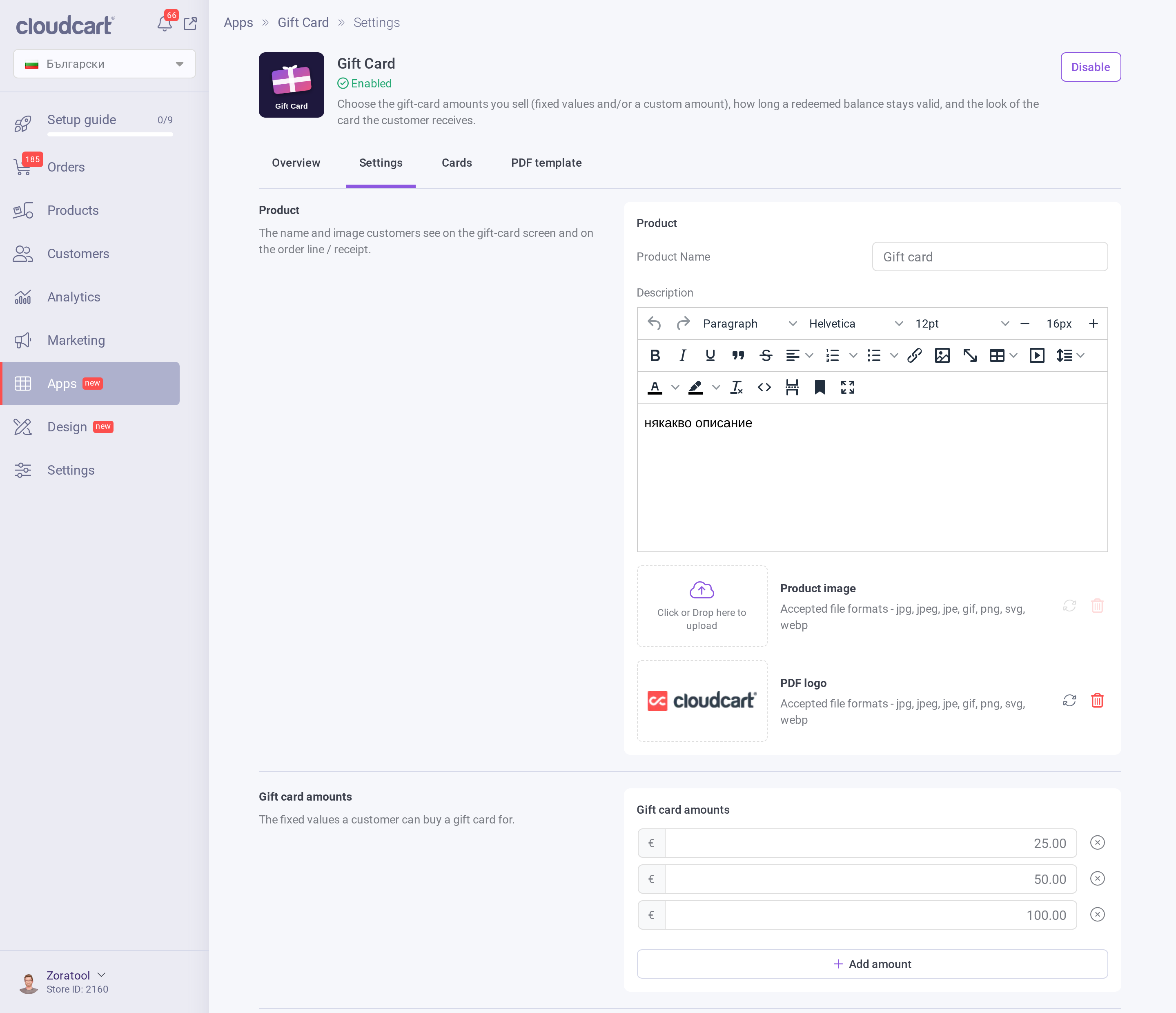This screenshot has height=1013, width=1176.
Task: Open the language dropdown Български
Action: pyautogui.click(x=105, y=64)
